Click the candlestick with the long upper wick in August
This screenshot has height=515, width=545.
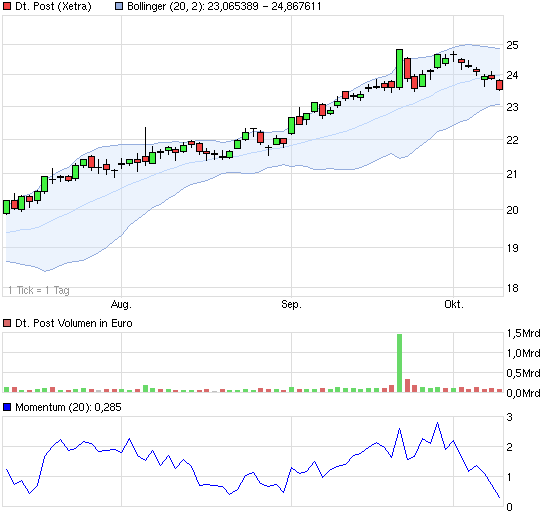[146, 145]
